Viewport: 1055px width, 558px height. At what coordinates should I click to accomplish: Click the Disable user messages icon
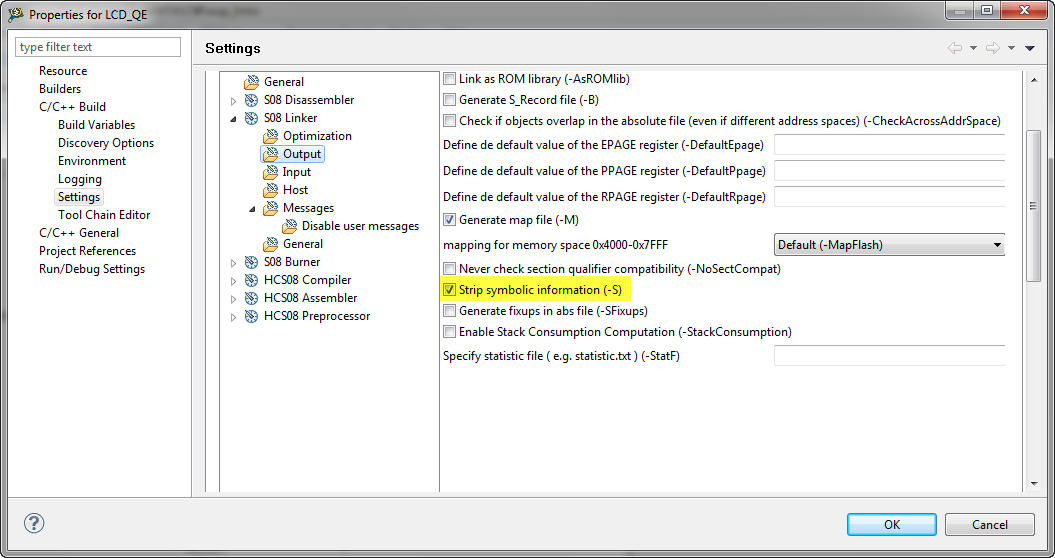(x=290, y=226)
